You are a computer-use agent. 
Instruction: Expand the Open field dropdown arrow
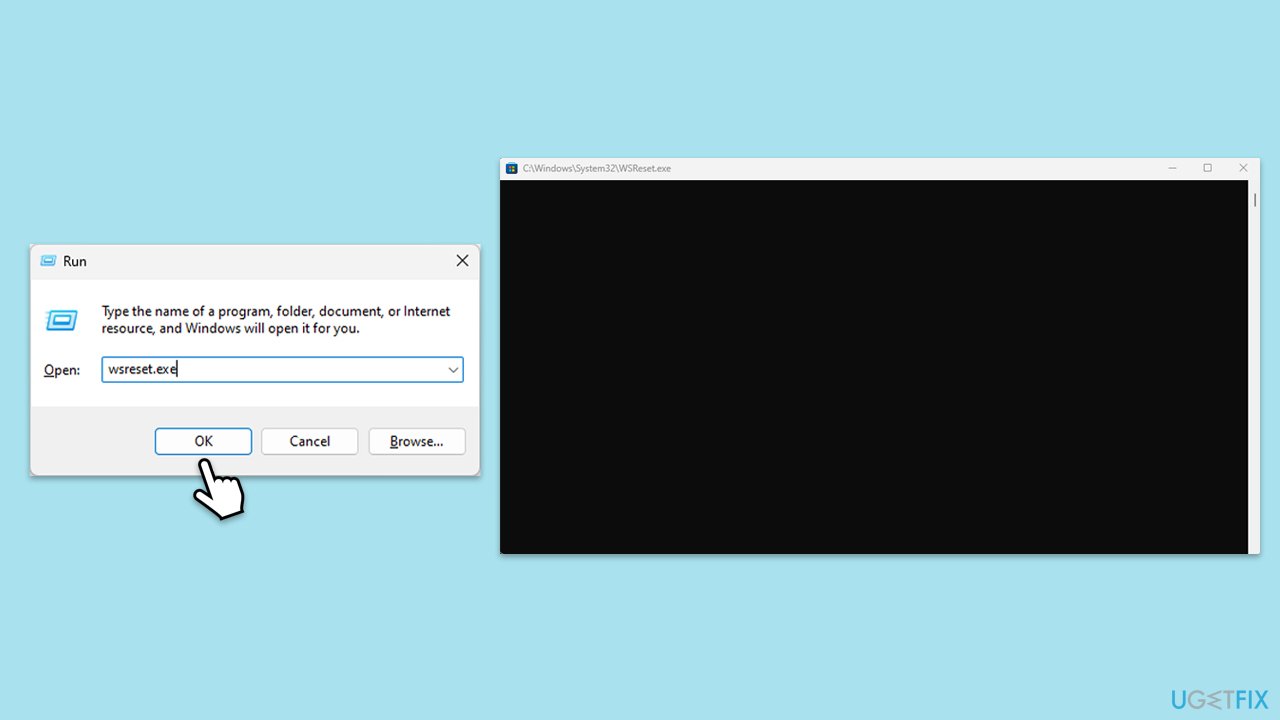453,370
